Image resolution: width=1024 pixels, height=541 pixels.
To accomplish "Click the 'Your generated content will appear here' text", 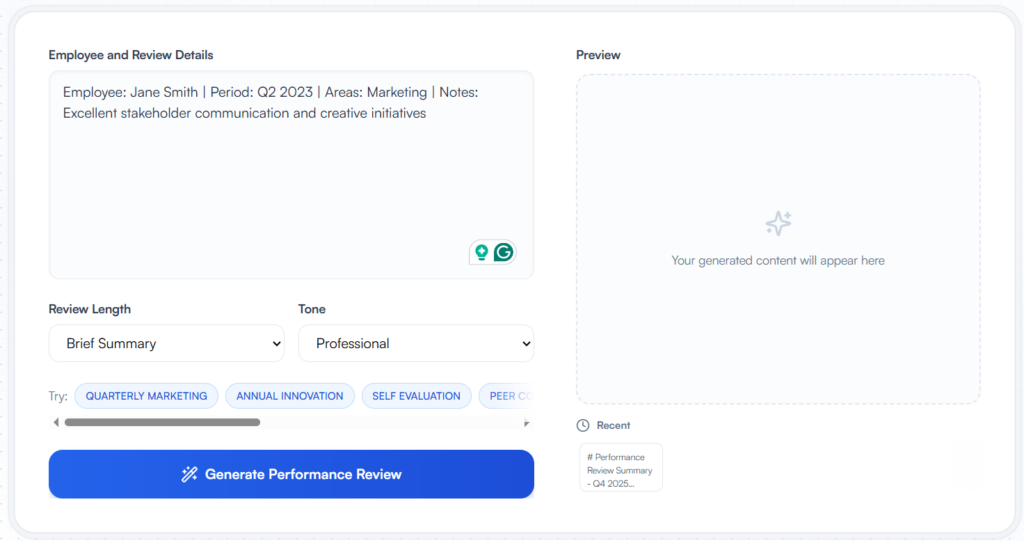I will 778,261.
